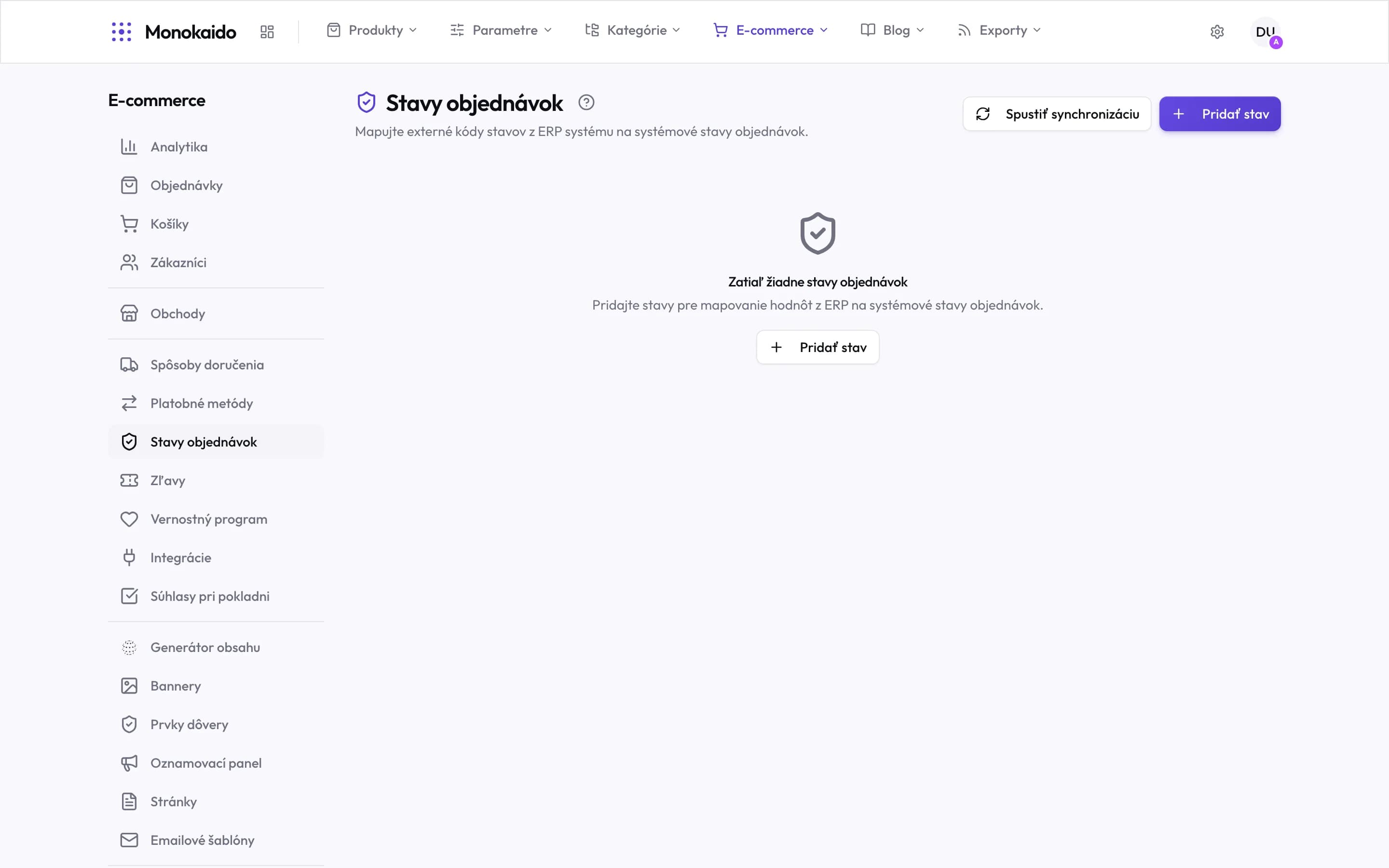Open Analytika from the sidebar
This screenshot has height=868, width=1389.
pos(216,147)
